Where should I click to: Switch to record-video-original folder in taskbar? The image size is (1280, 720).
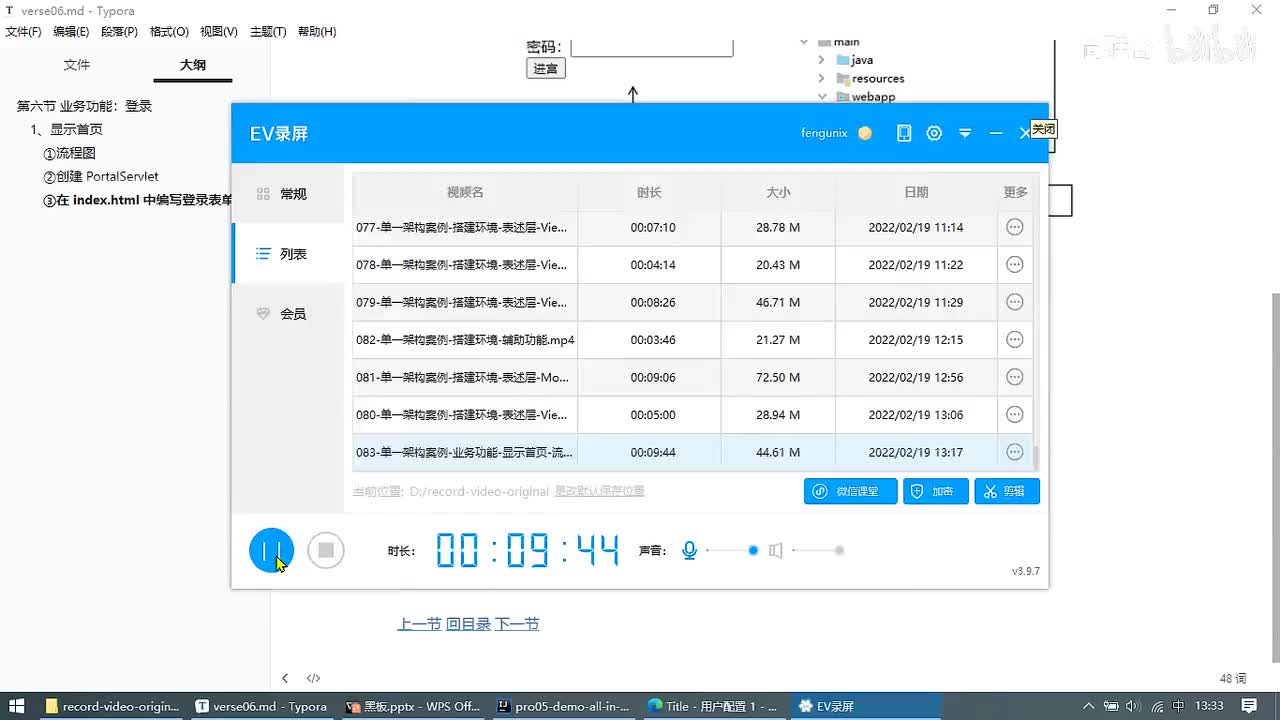click(x=112, y=706)
